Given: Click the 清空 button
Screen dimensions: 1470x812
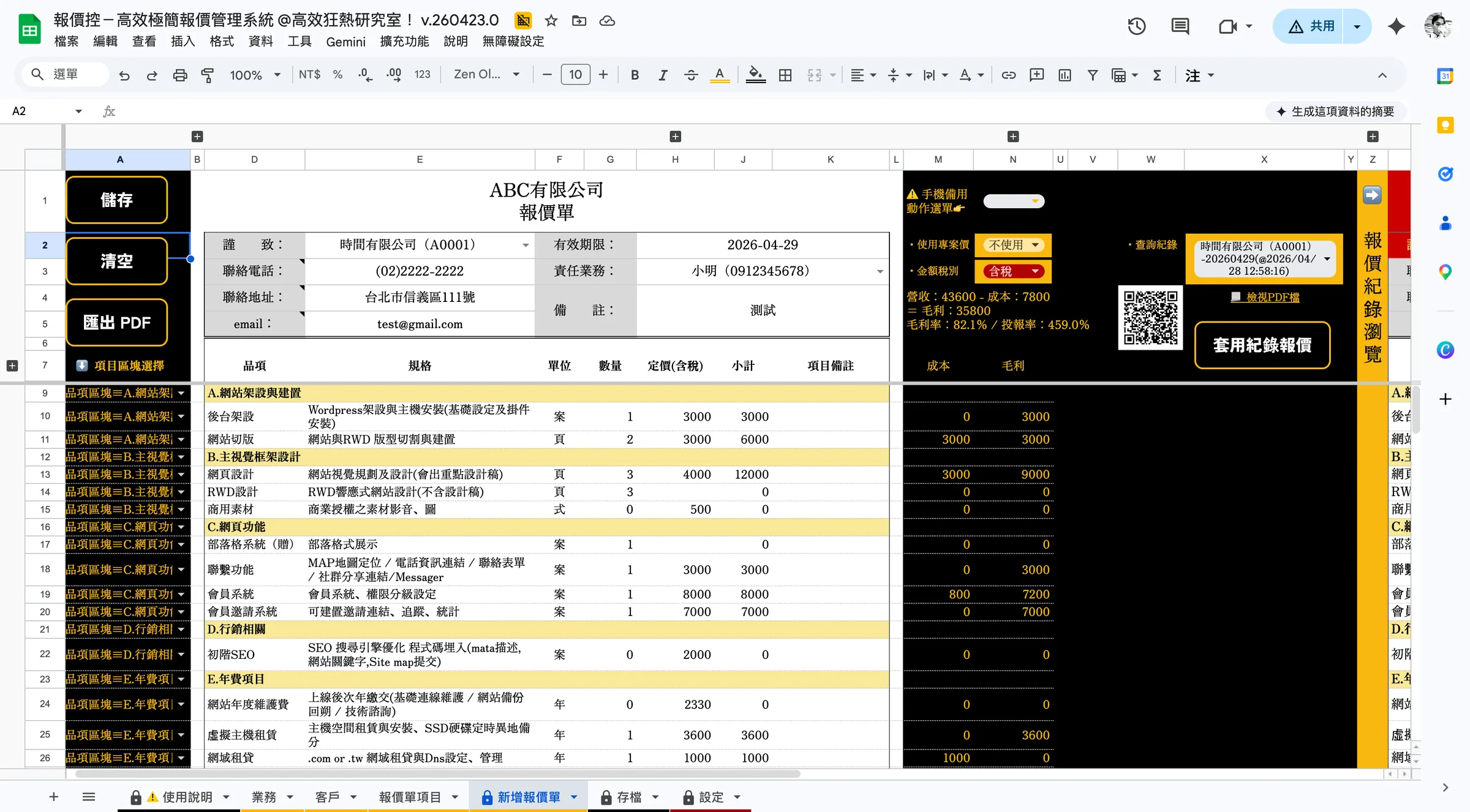Looking at the screenshot, I should click(116, 261).
